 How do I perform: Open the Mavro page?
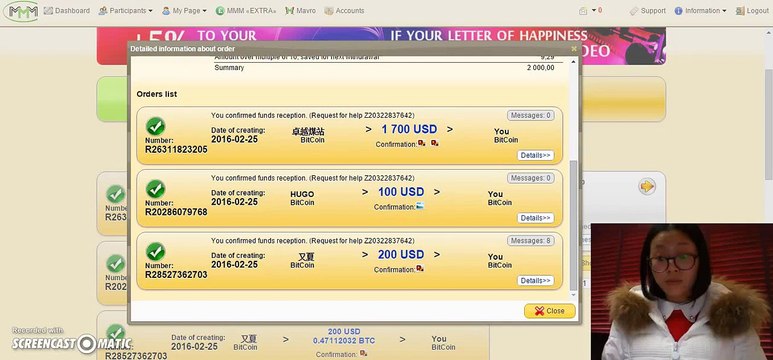[x=300, y=10]
